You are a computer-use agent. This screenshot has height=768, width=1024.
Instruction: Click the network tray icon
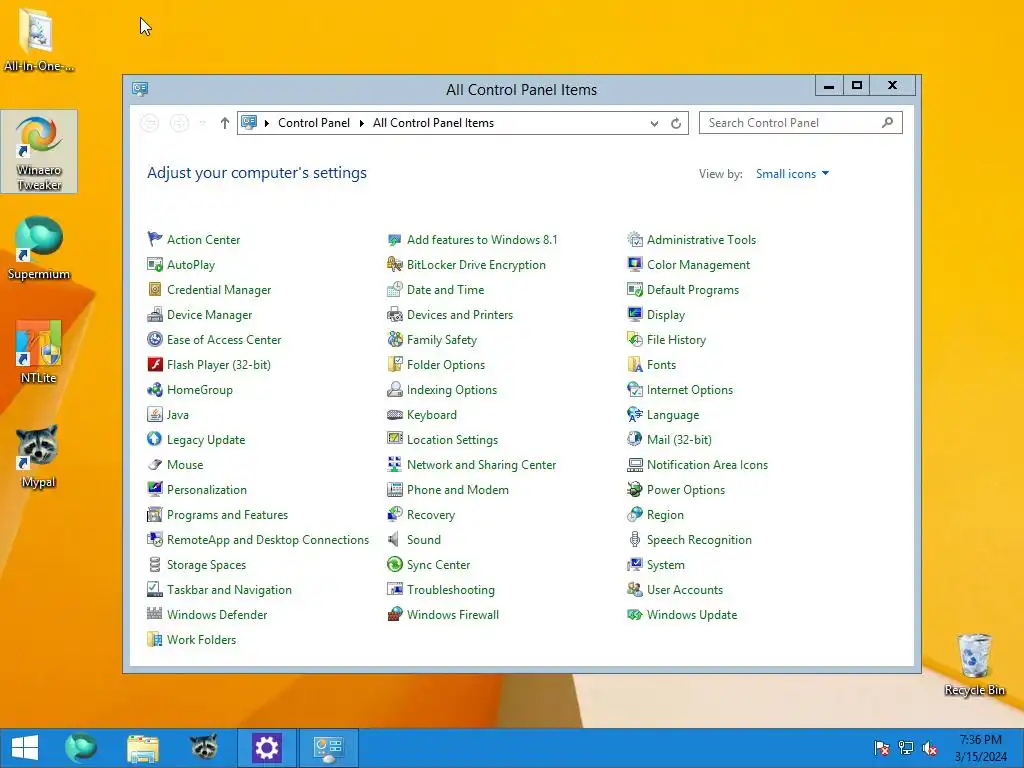906,748
